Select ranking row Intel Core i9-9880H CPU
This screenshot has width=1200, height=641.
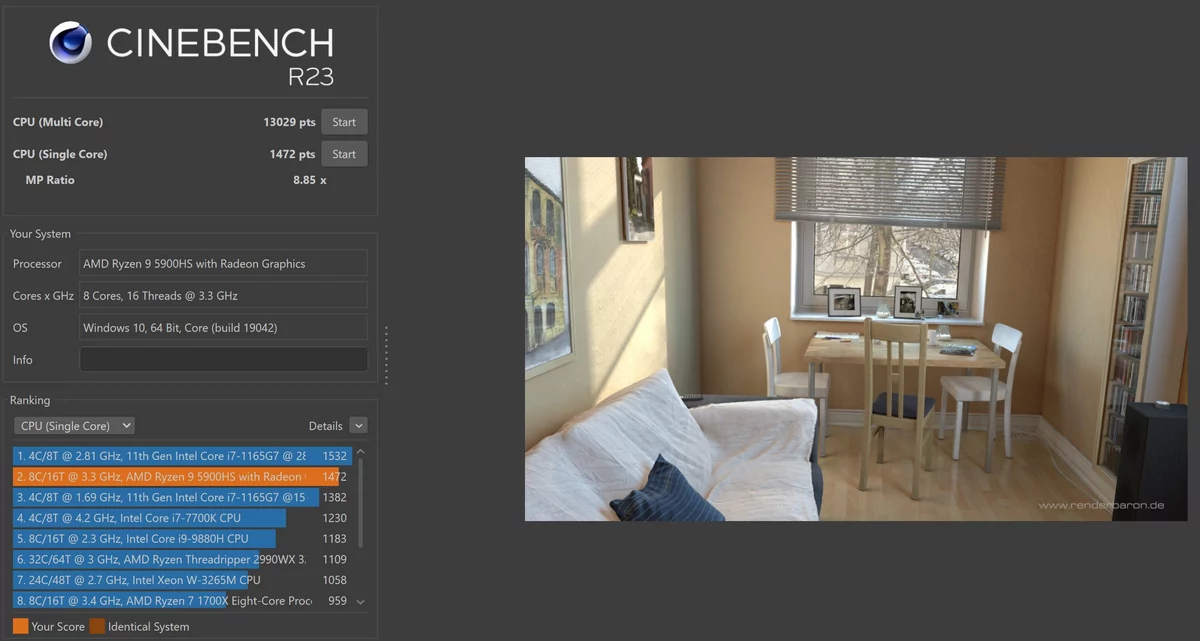coord(182,539)
